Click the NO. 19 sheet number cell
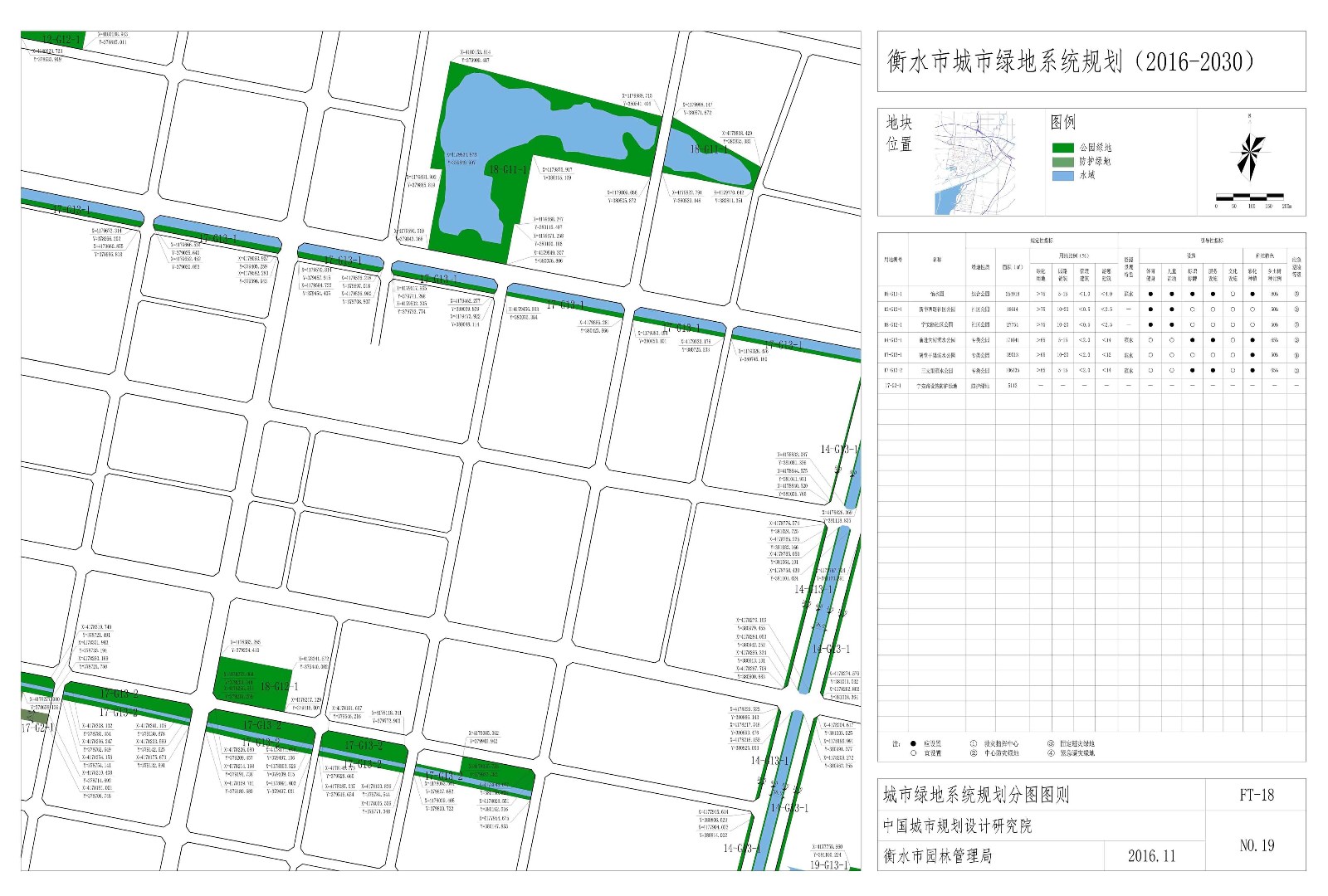Screen dimensions: 1328x896 point(1256,845)
